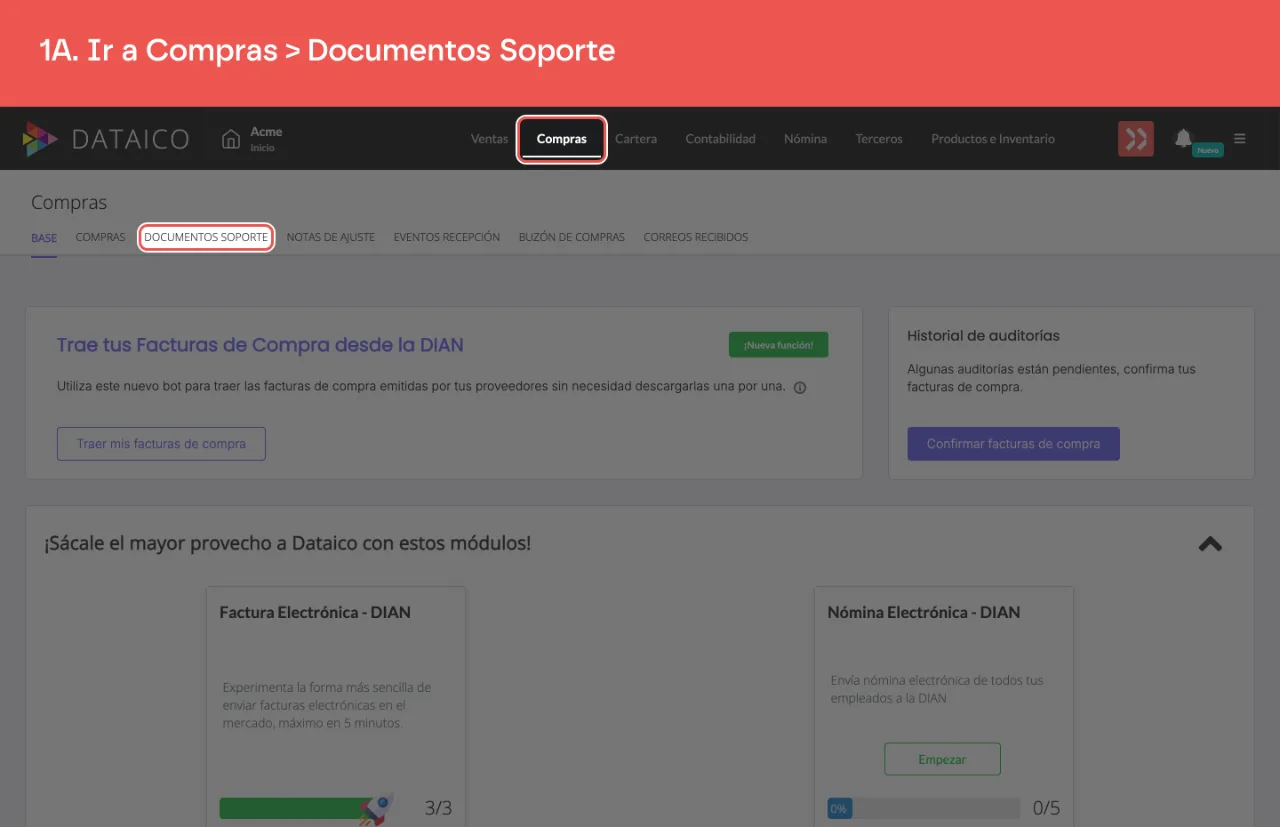Click the Nómina Electrónica - DIAN card title
This screenshot has width=1280, height=827.
click(x=924, y=612)
